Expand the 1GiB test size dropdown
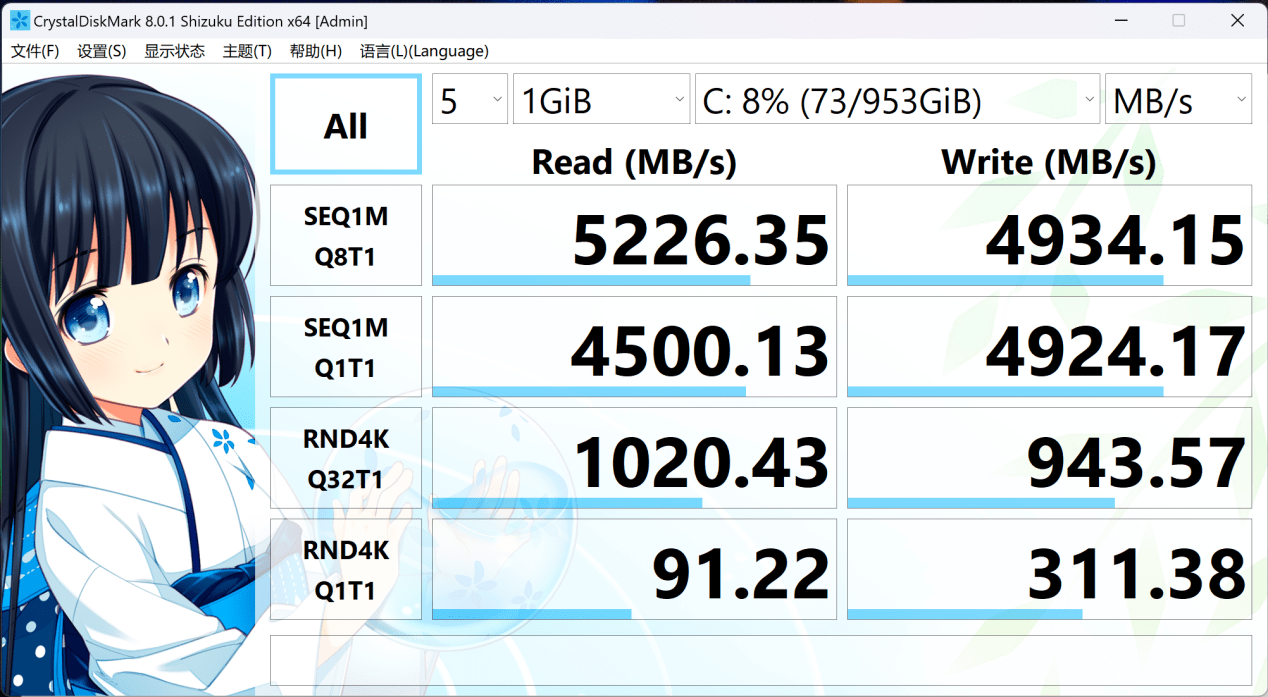The image size is (1268, 697). [601, 100]
